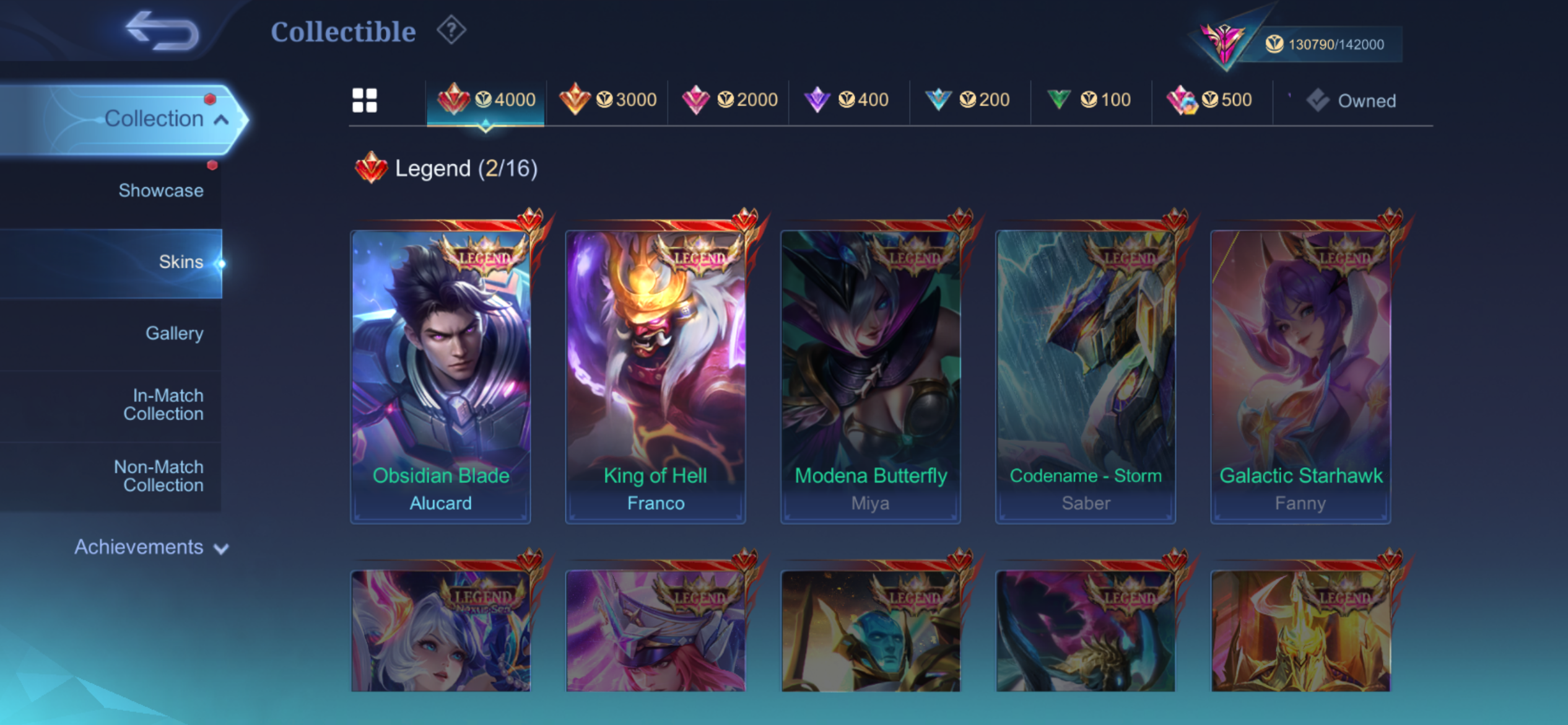Viewport: 1568px width, 725px height.
Task: Toggle the Owned filter checkbox
Action: tap(1351, 100)
